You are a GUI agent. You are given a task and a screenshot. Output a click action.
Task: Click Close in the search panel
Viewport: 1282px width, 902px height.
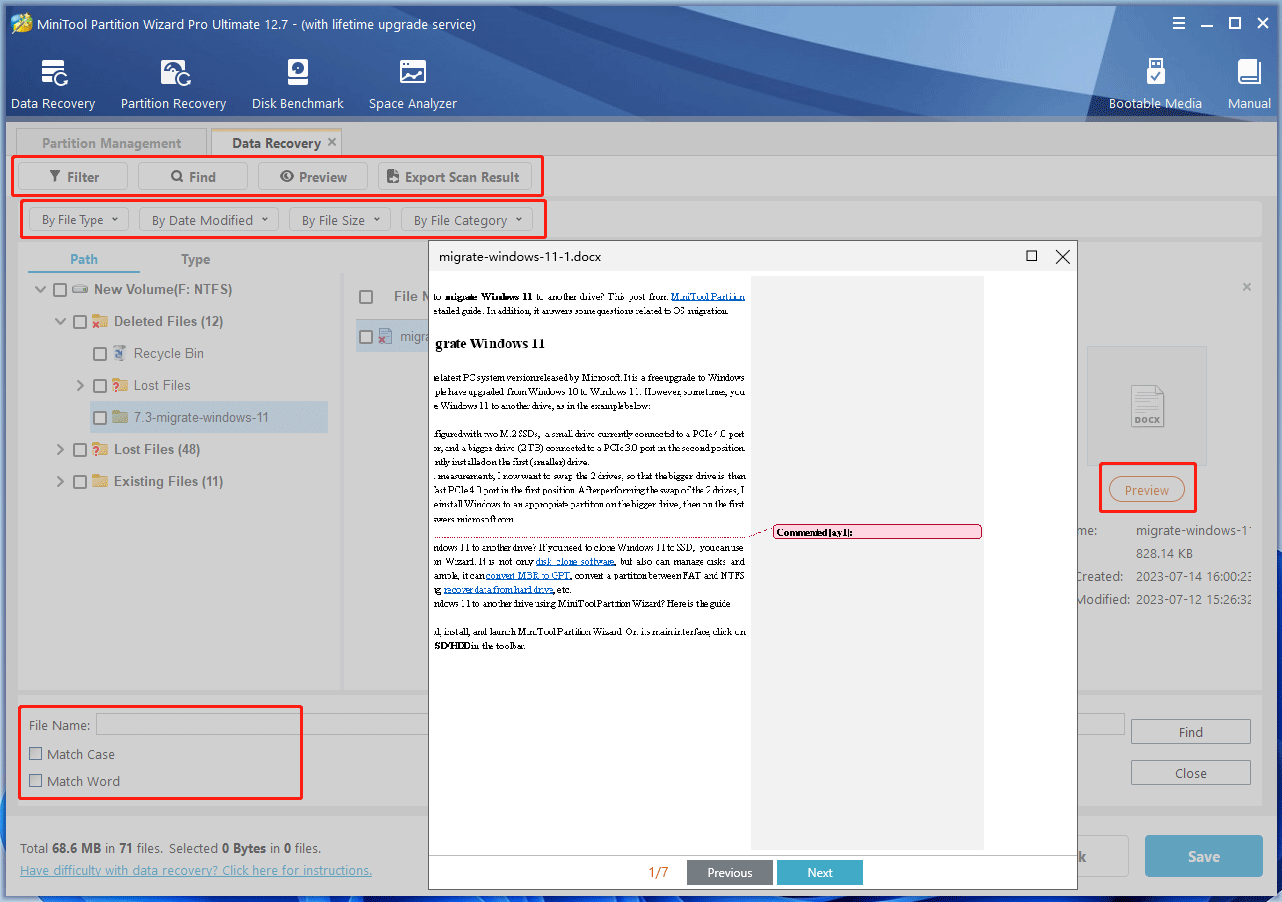[x=1190, y=773]
